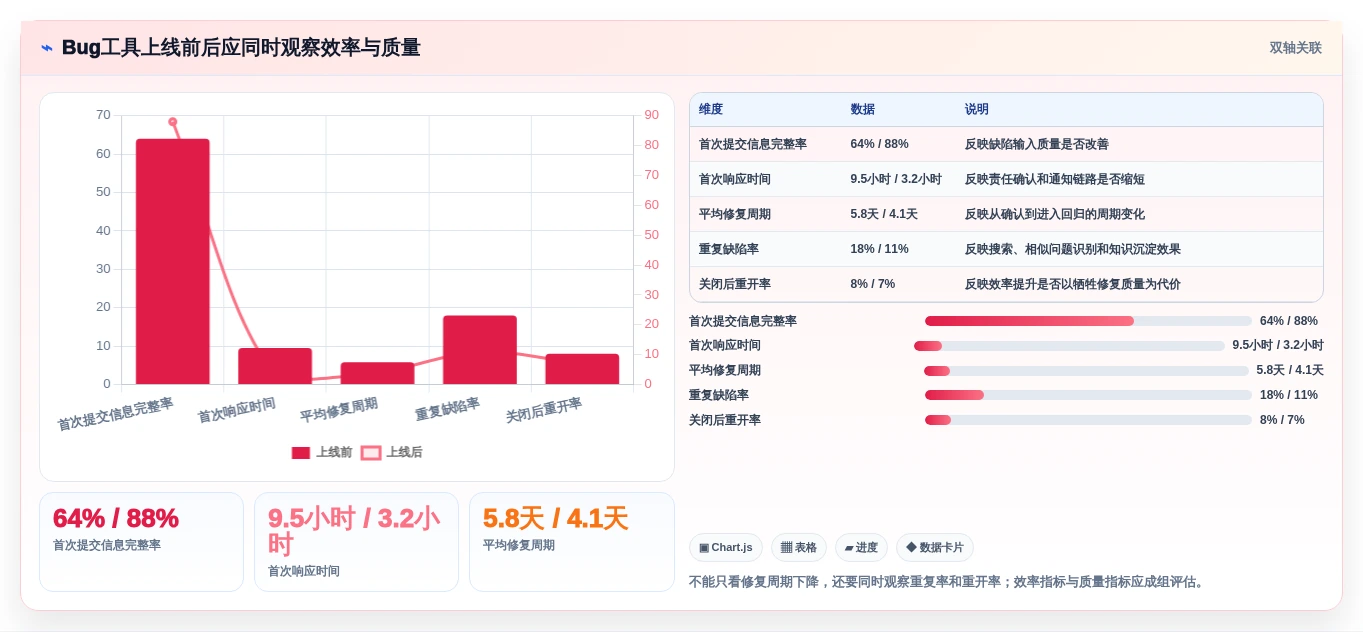Toggle the 上线后 legend swatch

click(371, 453)
